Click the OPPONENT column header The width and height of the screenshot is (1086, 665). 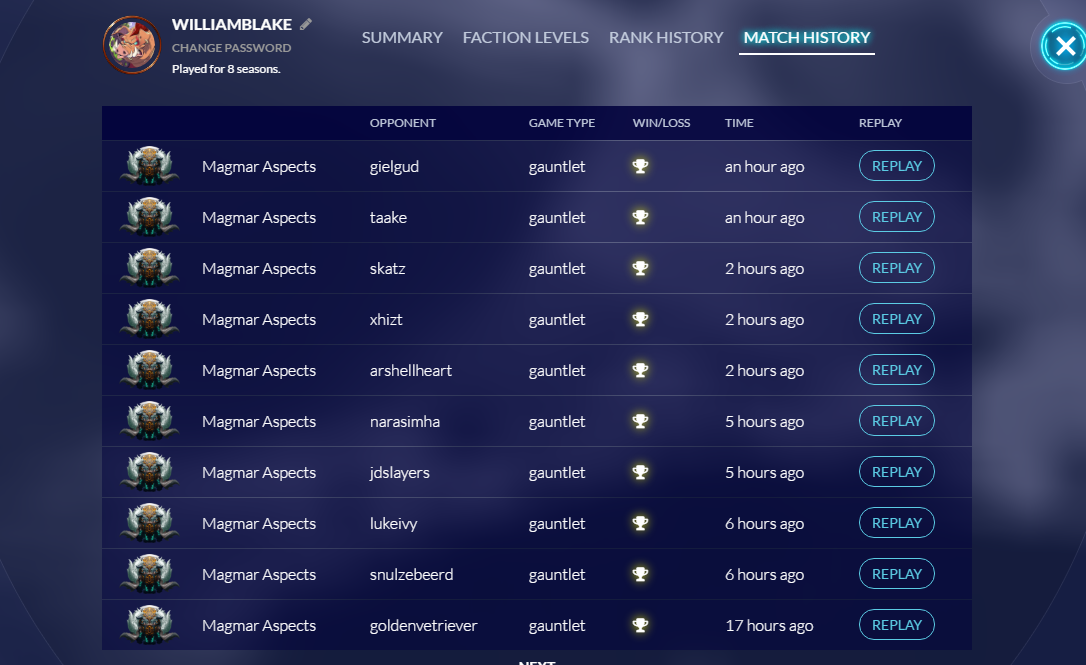pos(402,123)
